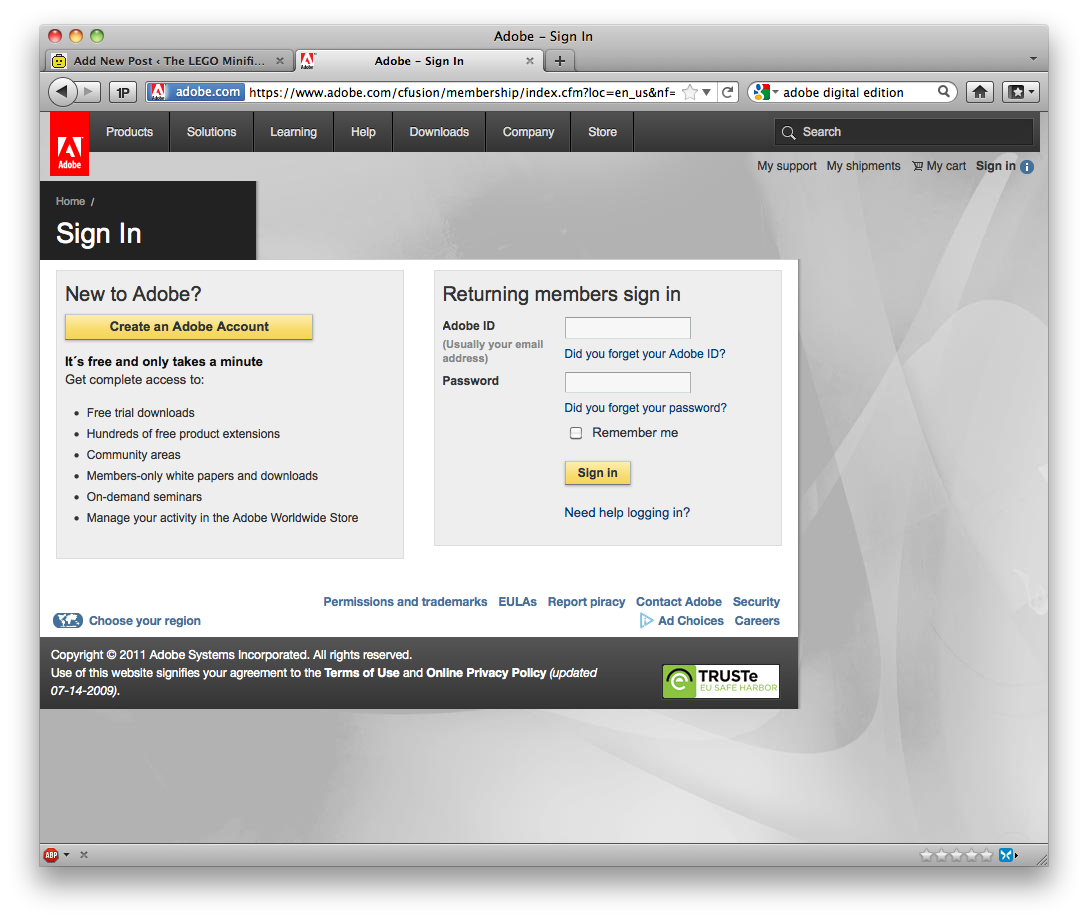Open the Products menu

[x=129, y=132]
